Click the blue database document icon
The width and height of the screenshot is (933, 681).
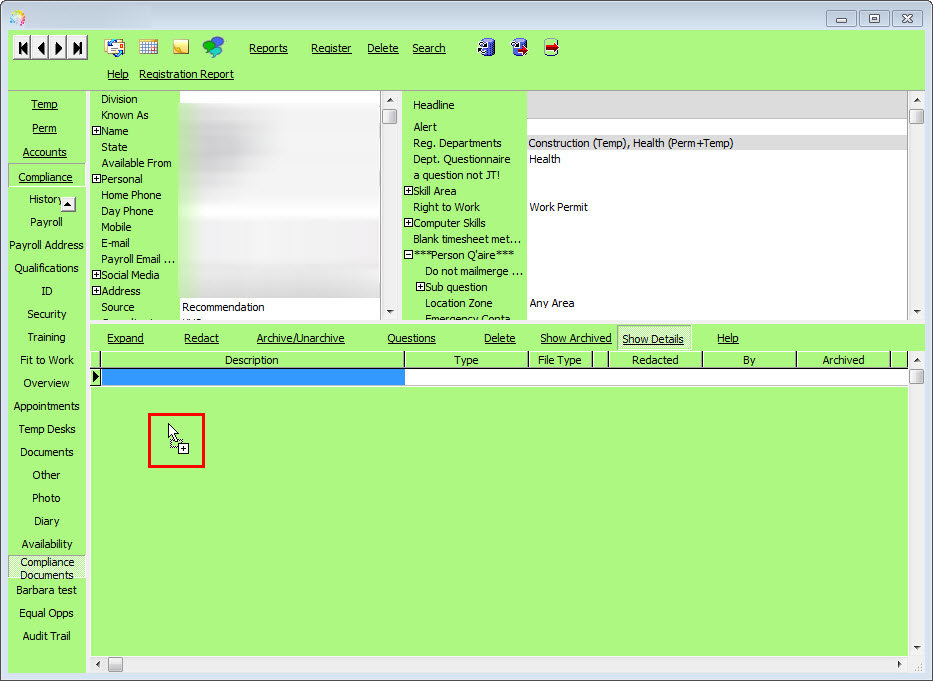(487, 47)
